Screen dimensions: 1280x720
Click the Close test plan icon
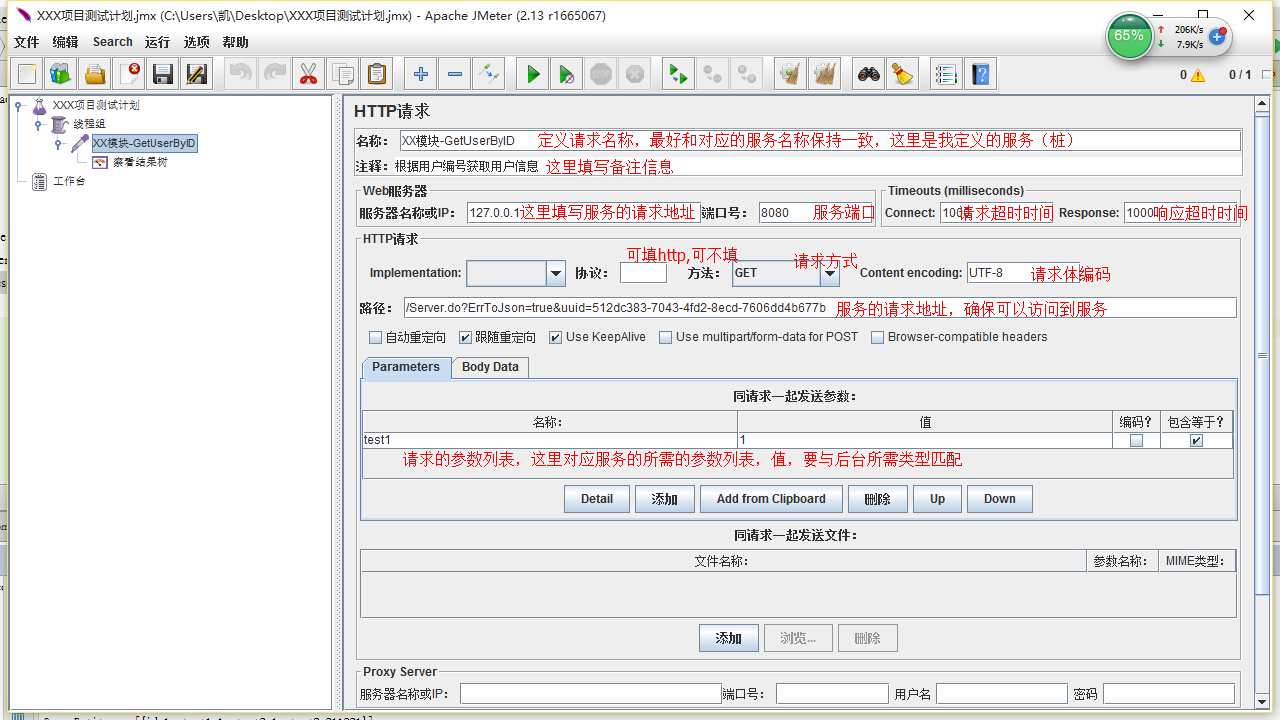point(129,74)
